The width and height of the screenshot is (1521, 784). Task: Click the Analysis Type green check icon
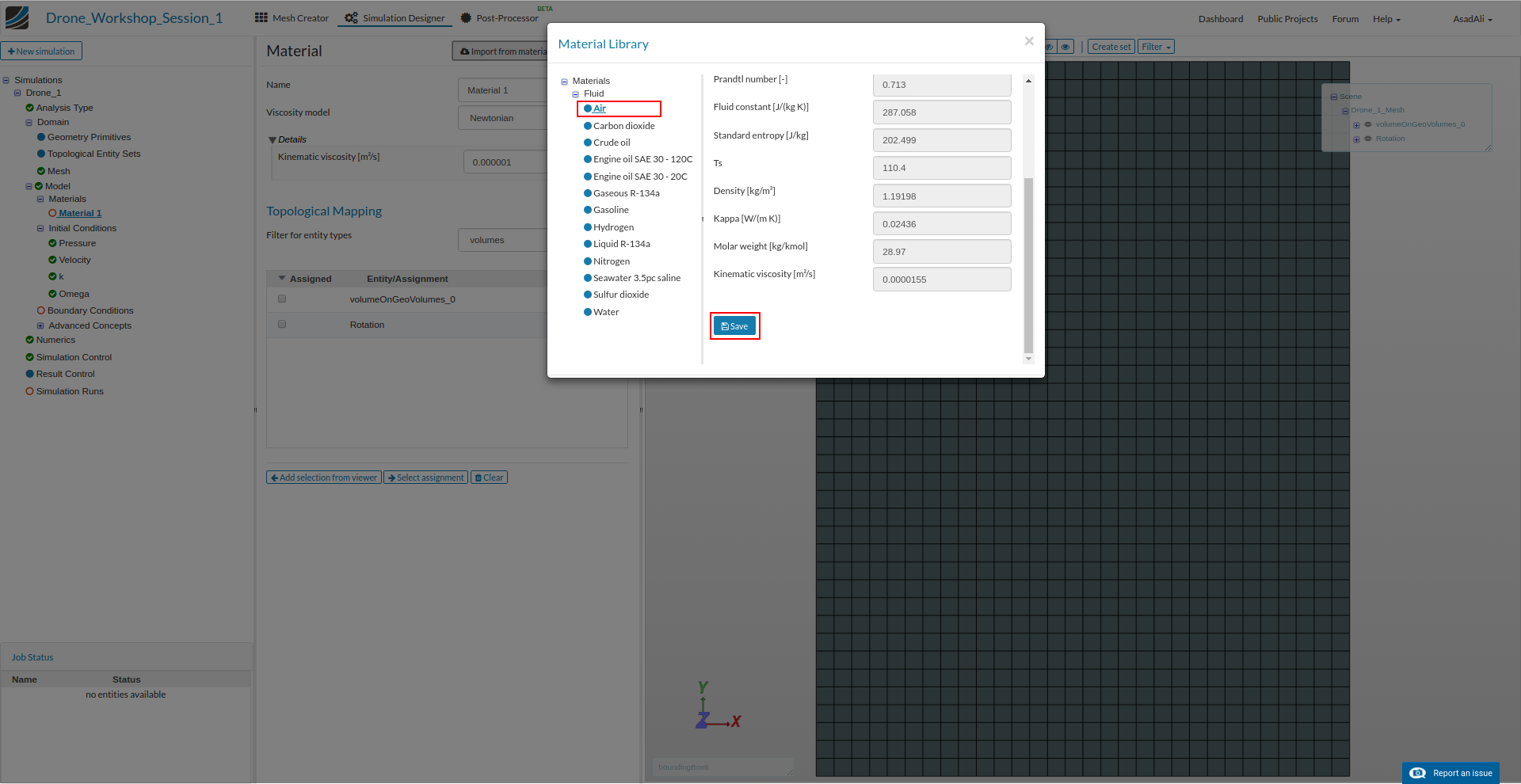click(x=30, y=108)
